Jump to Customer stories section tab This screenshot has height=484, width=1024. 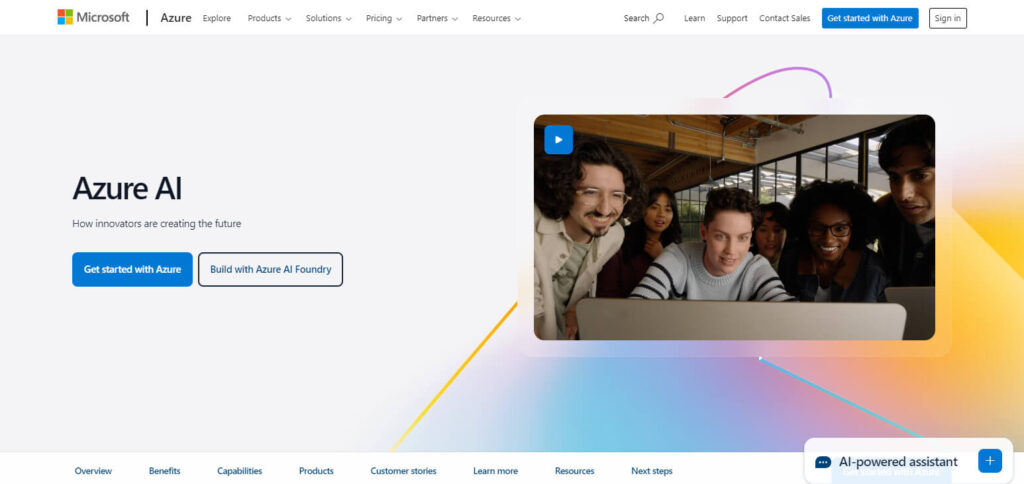(x=403, y=471)
